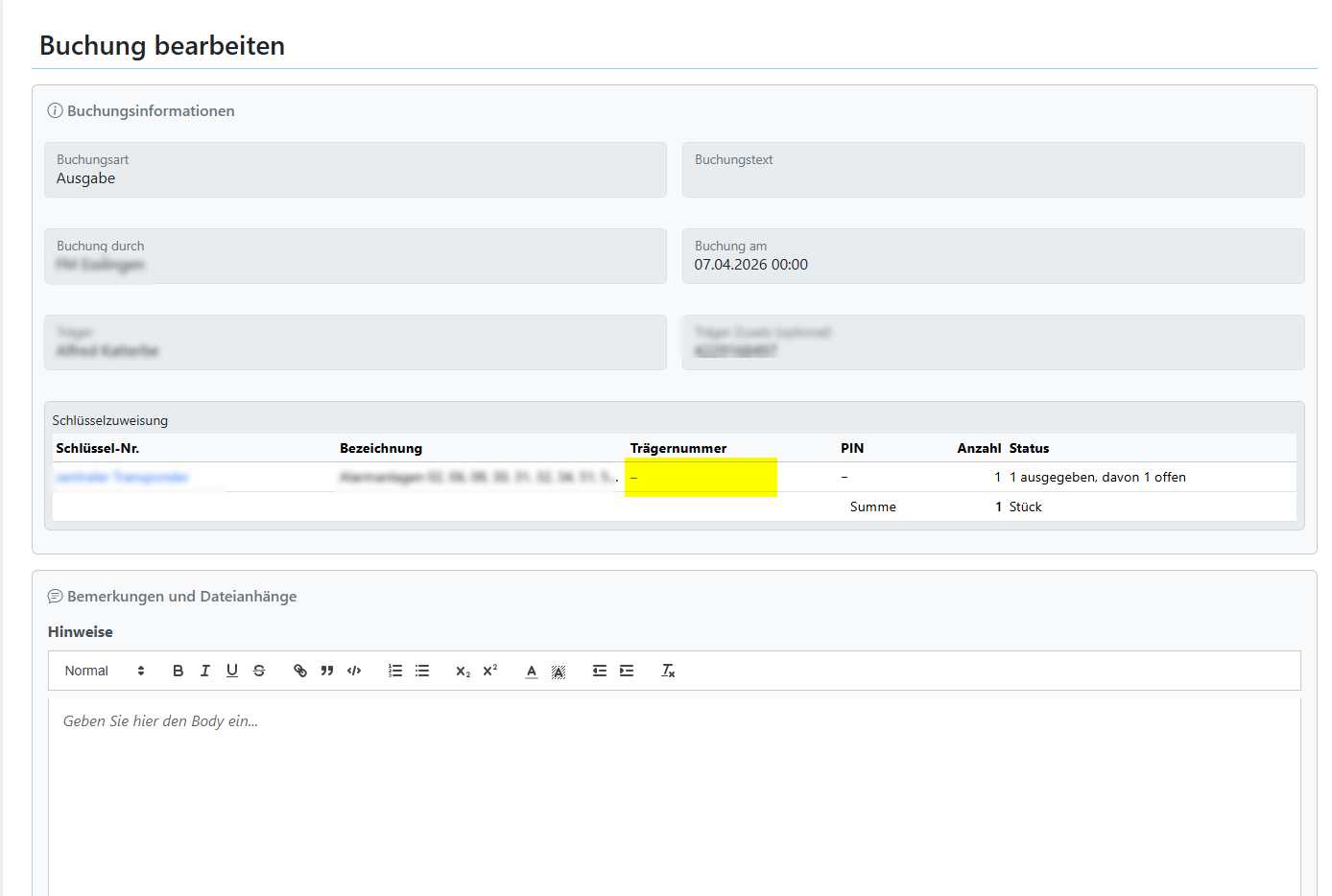Image resolution: width=1332 pixels, height=896 pixels.
Task: Open the text background color picker
Action: point(559,671)
